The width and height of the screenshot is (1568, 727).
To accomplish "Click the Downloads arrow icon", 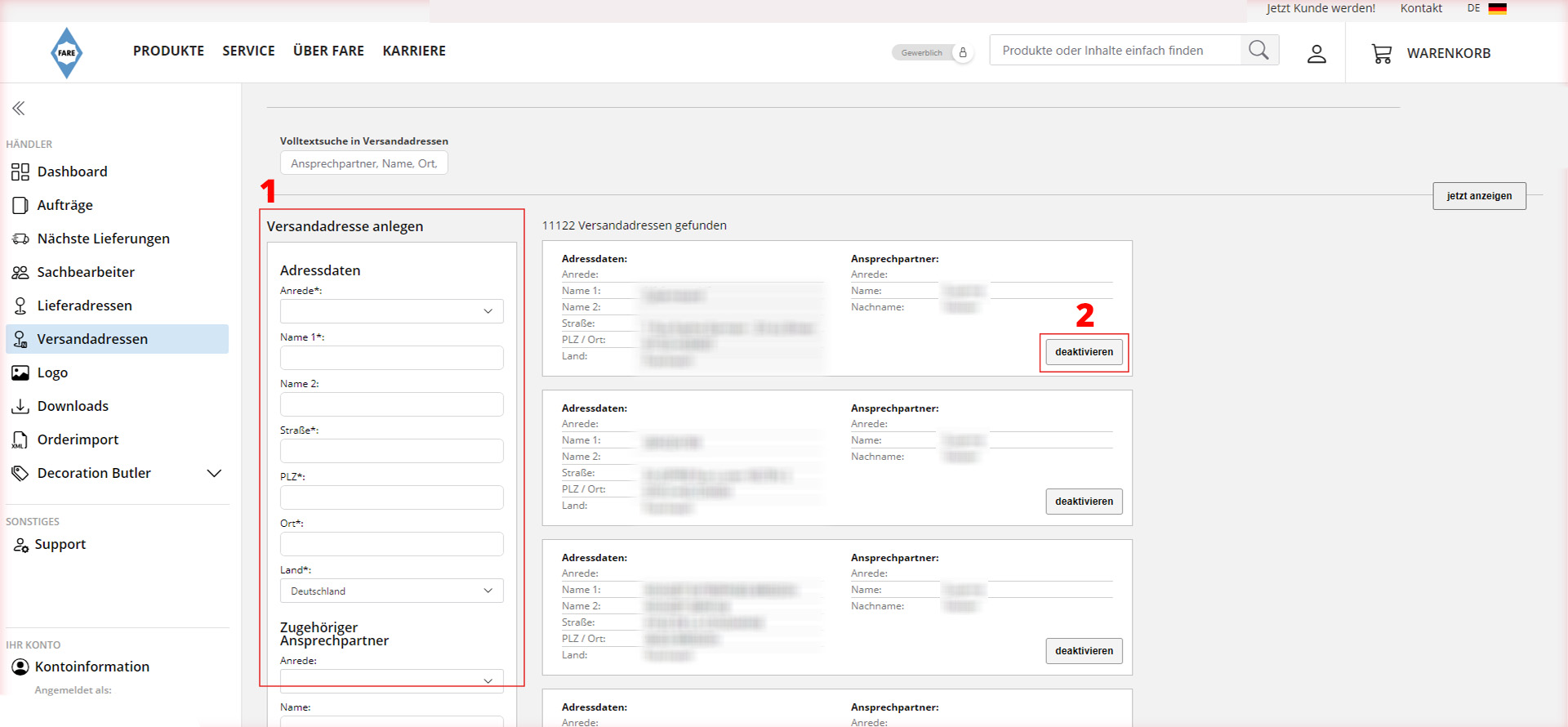I will pos(20,406).
